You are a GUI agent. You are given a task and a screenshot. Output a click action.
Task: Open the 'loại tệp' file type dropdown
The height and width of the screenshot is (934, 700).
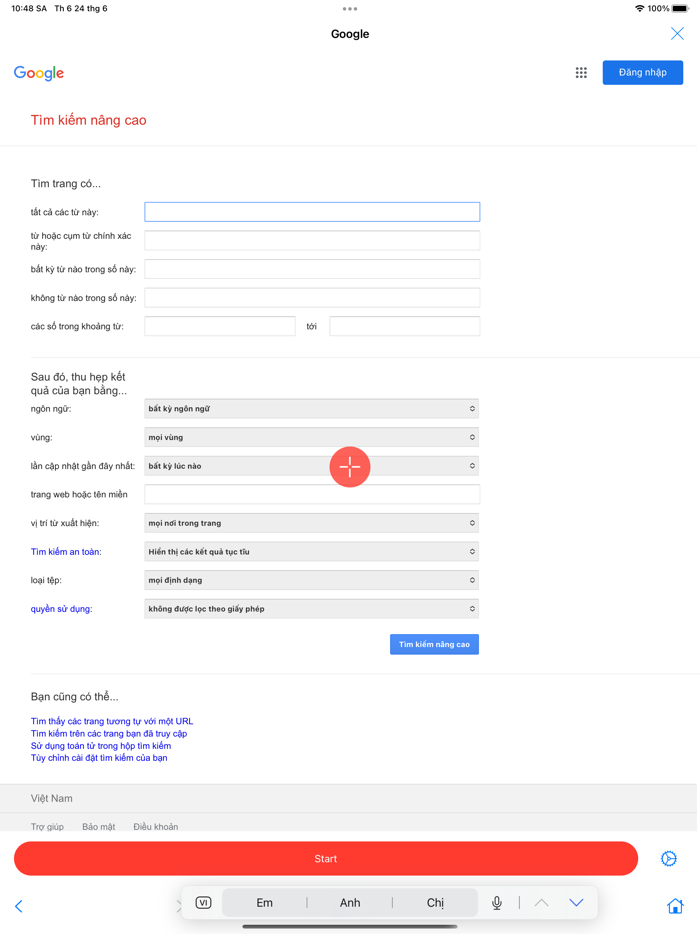(312, 580)
